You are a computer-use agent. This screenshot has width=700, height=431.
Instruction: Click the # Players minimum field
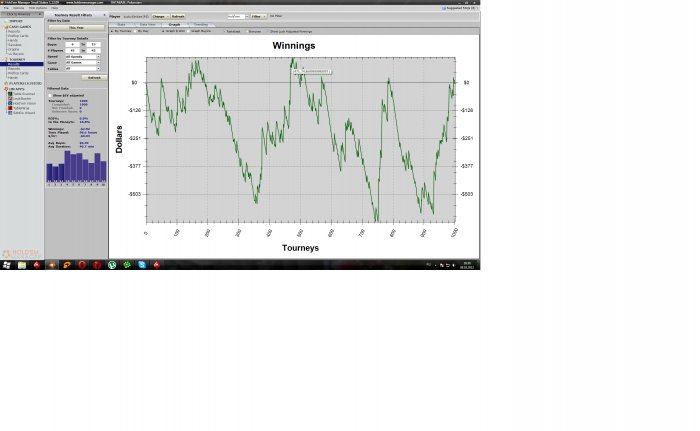point(72,50)
